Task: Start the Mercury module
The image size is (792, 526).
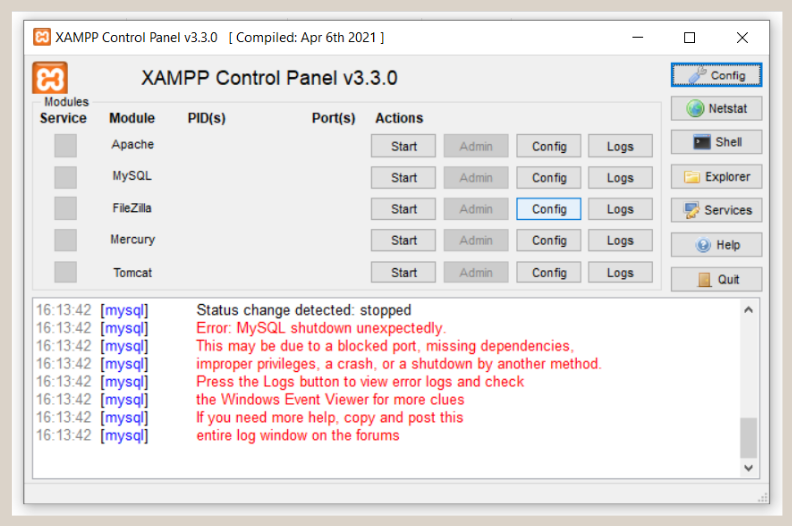Action: [403, 241]
